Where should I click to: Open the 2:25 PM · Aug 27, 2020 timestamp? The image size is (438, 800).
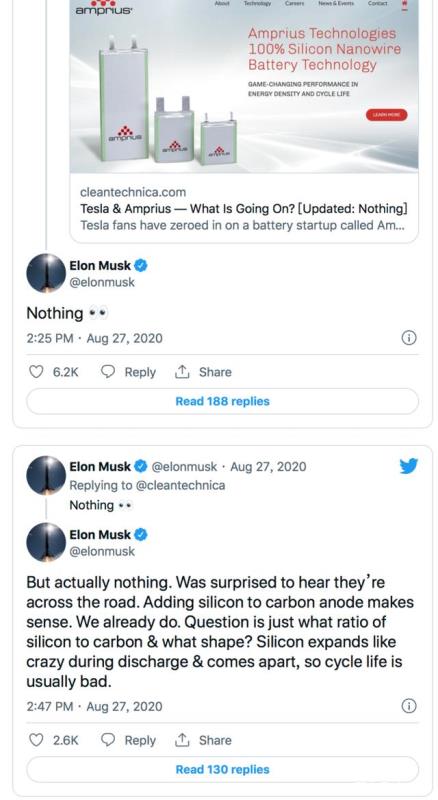pyautogui.click(x=94, y=338)
